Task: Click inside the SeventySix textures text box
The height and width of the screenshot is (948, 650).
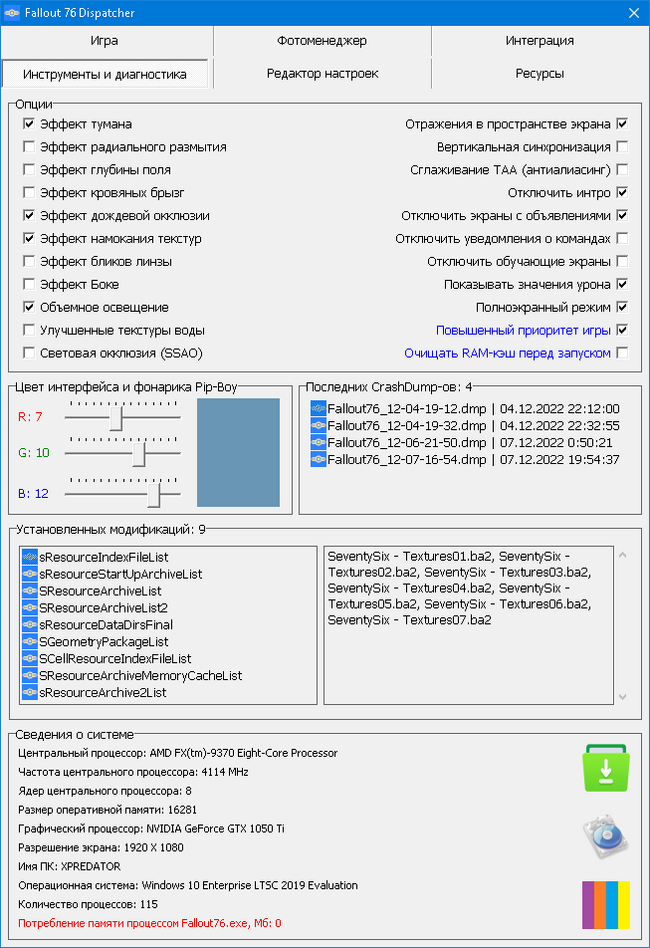Action: coord(469,626)
